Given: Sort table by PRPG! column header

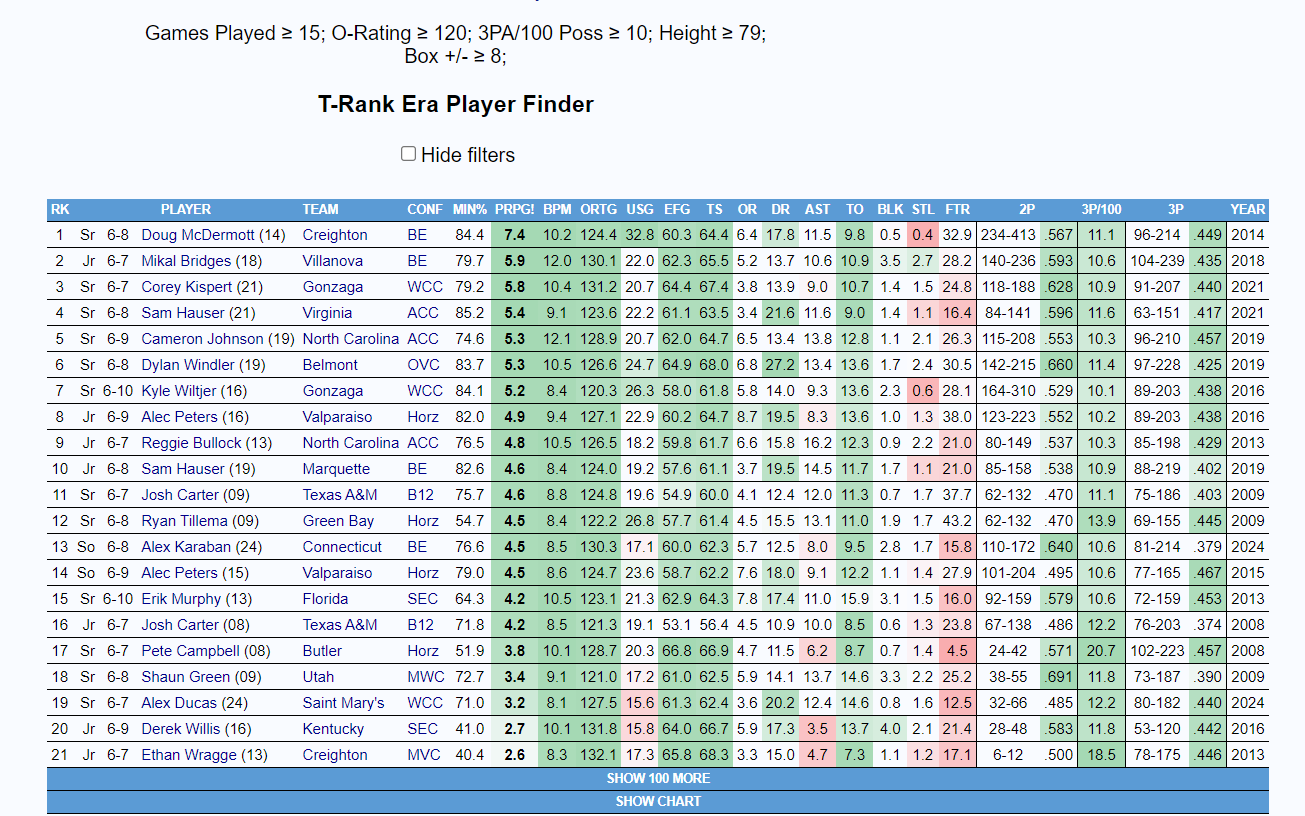Looking at the screenshot, I should [x=514, y=209].
